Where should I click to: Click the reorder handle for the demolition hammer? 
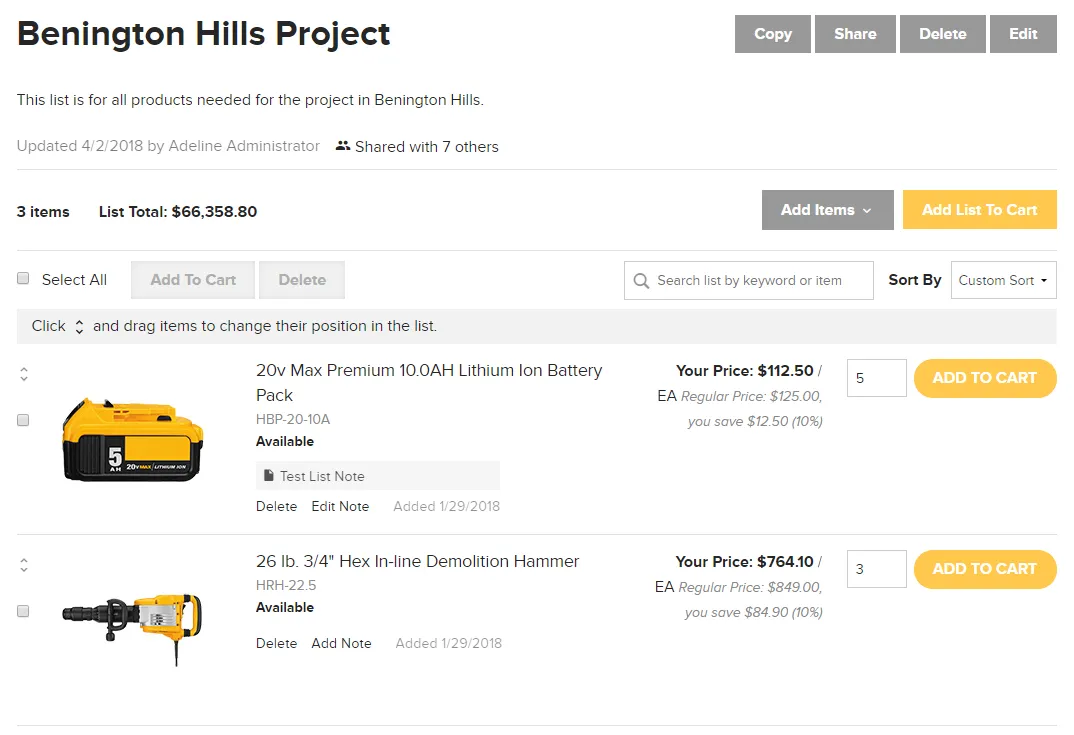24,565
